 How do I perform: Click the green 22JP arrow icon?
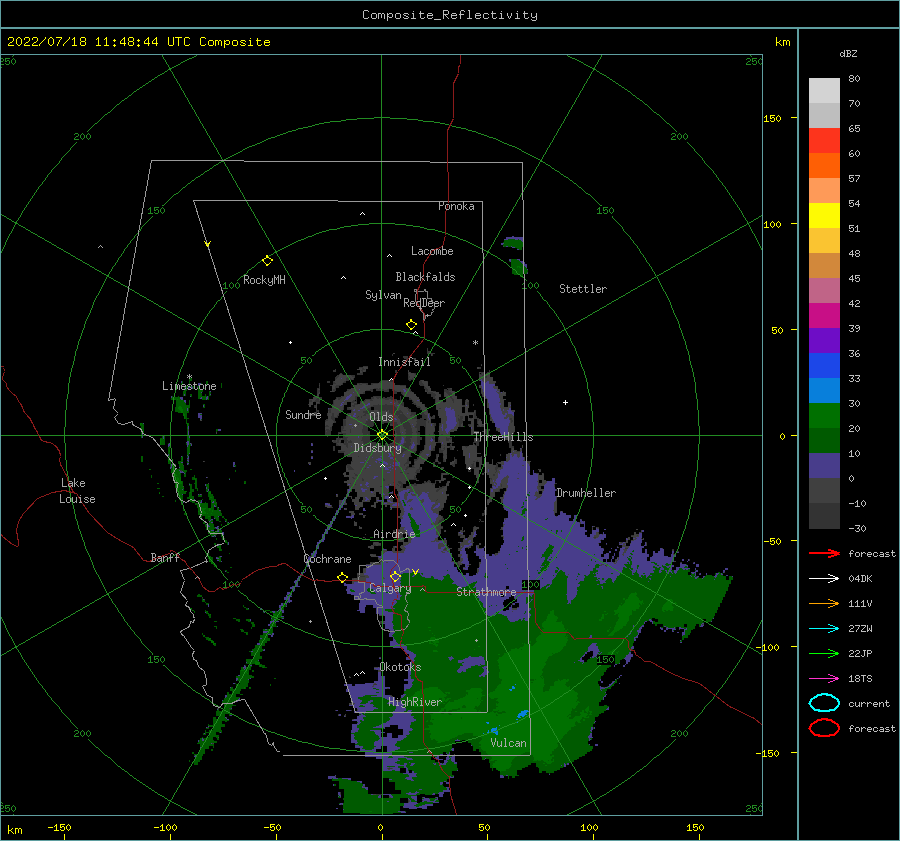click(824, 653)
